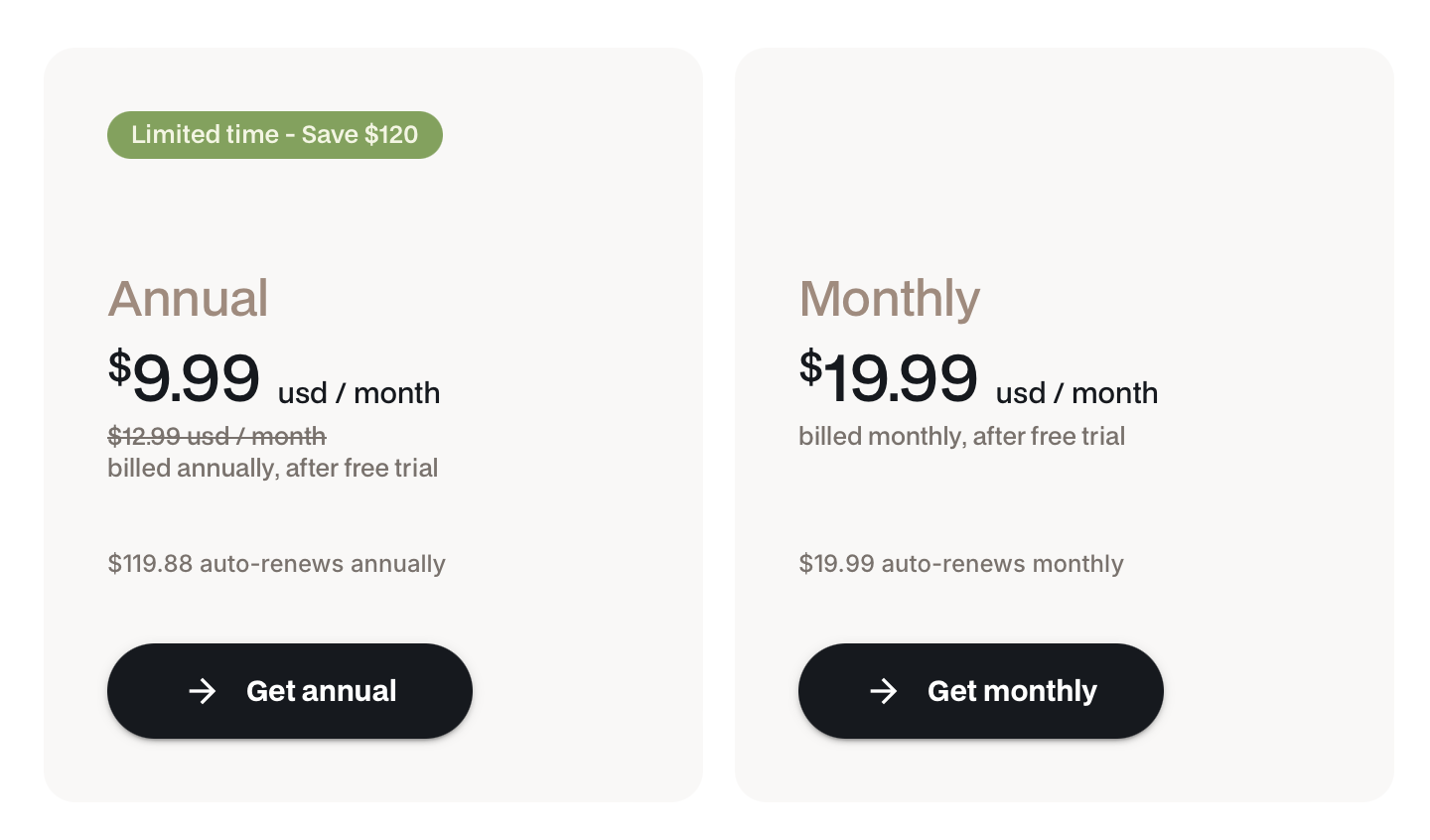Click $119.88 auto-renews annually notice
This screenshot has height=840, width=1430.
(x=277, y=564)
